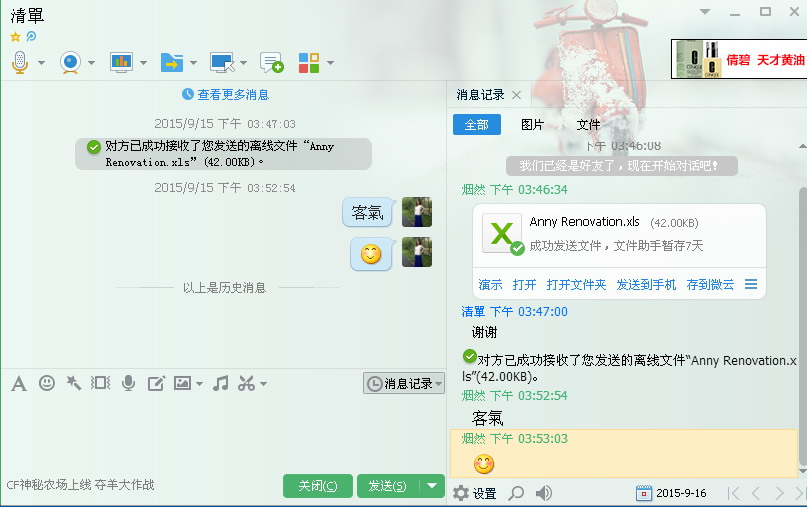The width and height of the screenshot is (807, 507).
Task: Start a voice call with the microphone icon
Action: [x=20, y=62]
